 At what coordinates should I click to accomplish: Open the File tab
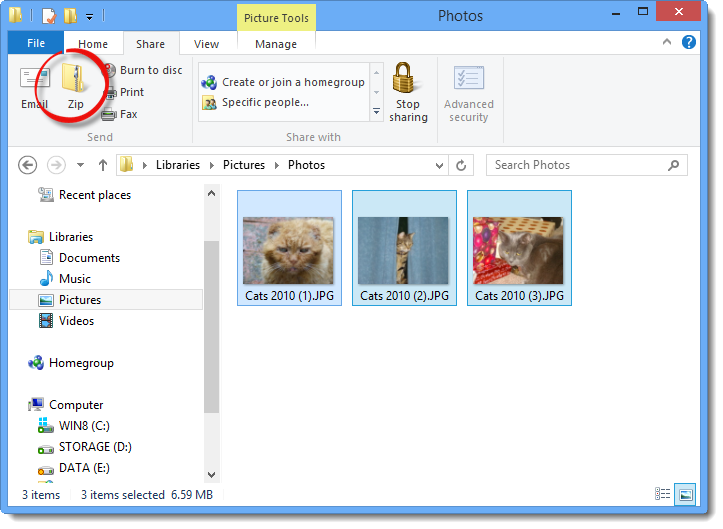click(x=36, y=43)
